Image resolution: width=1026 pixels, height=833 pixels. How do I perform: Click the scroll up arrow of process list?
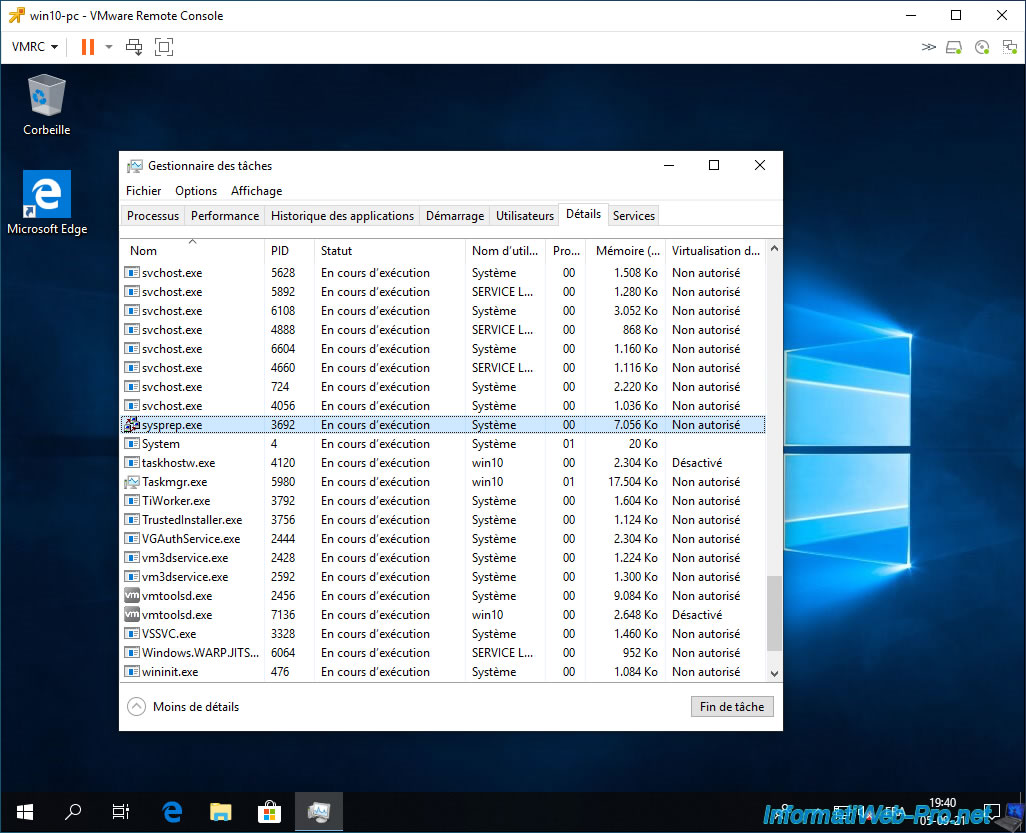coord(774,249)
